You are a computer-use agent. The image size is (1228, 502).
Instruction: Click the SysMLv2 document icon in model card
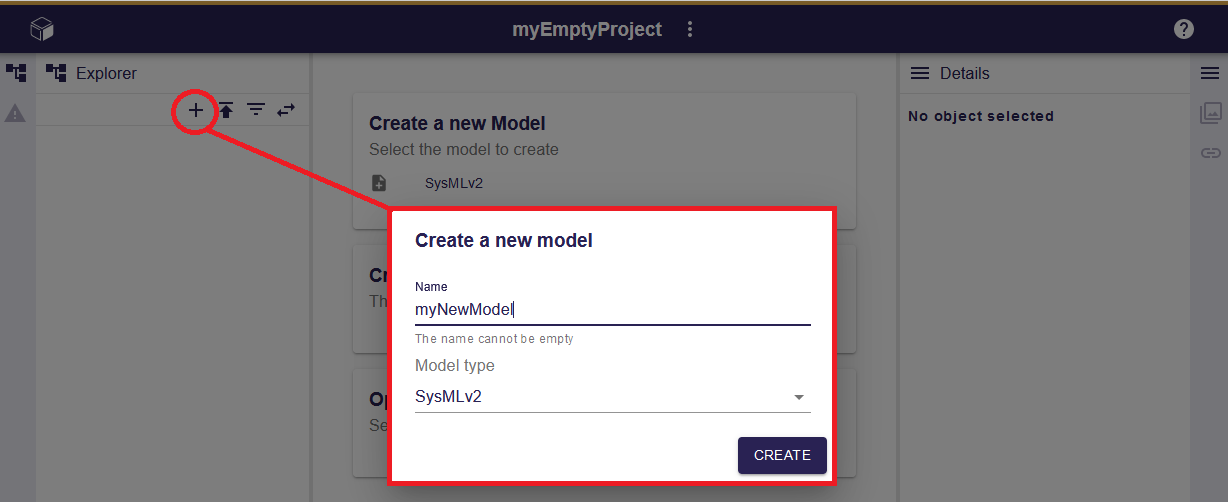379,183
